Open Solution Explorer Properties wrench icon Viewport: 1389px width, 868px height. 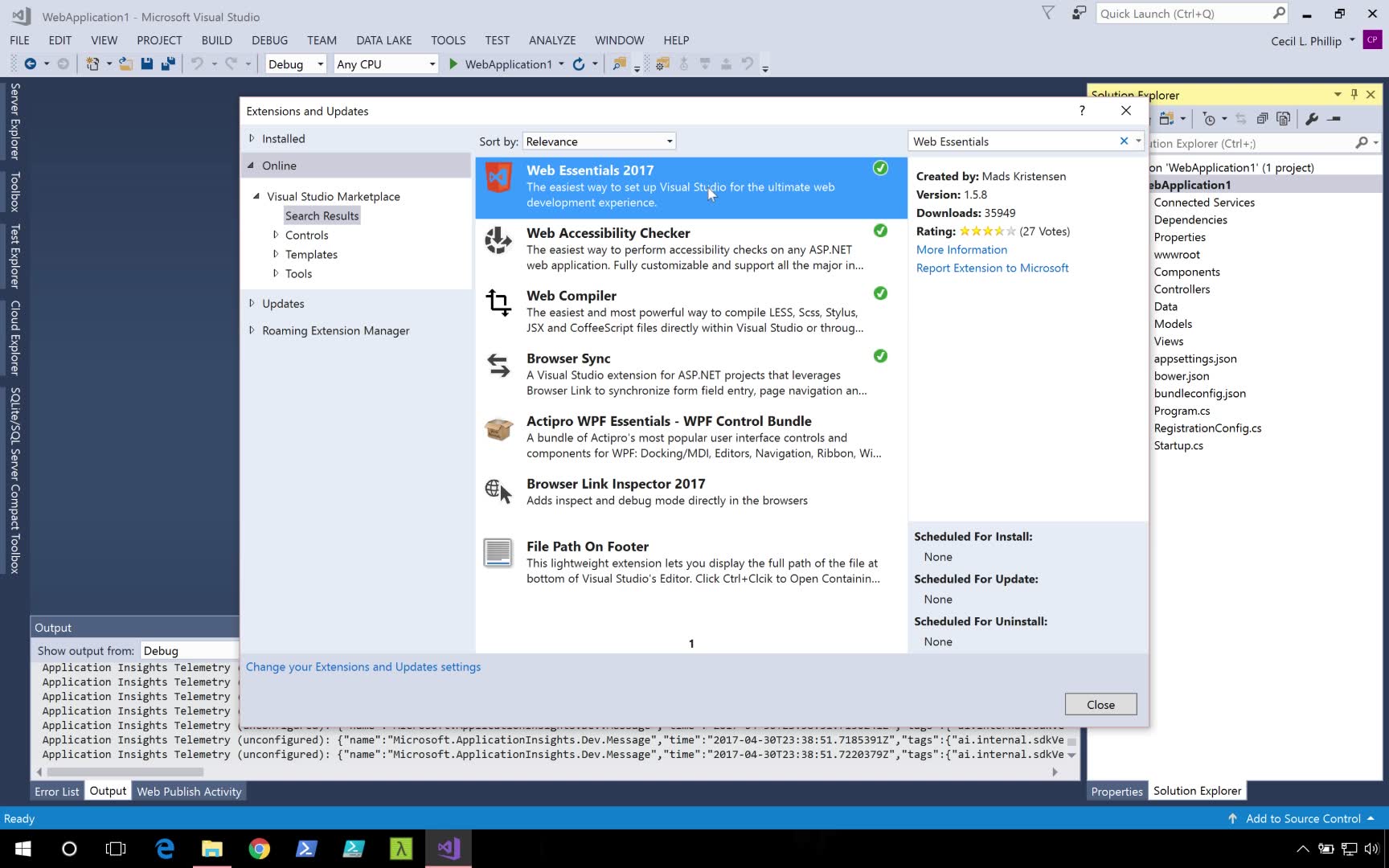[x=1312, y=119]
